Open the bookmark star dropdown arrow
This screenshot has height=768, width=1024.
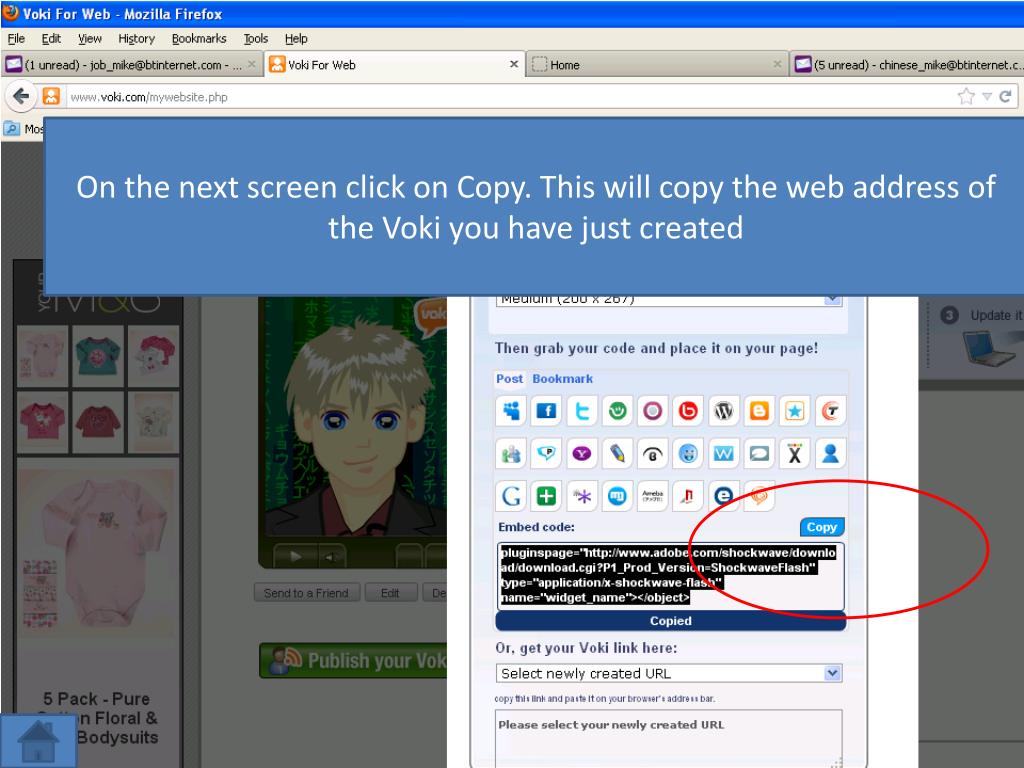click(987, 97)
